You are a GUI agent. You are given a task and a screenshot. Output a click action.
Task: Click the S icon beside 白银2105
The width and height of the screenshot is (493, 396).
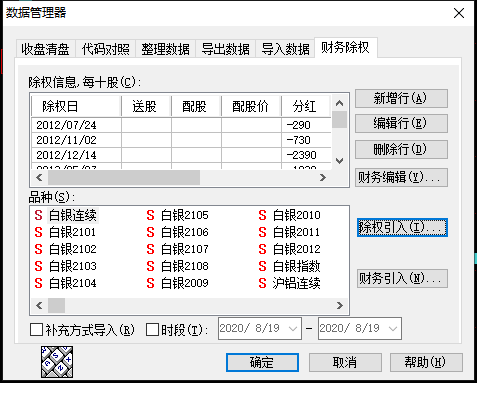pos(150,215)
